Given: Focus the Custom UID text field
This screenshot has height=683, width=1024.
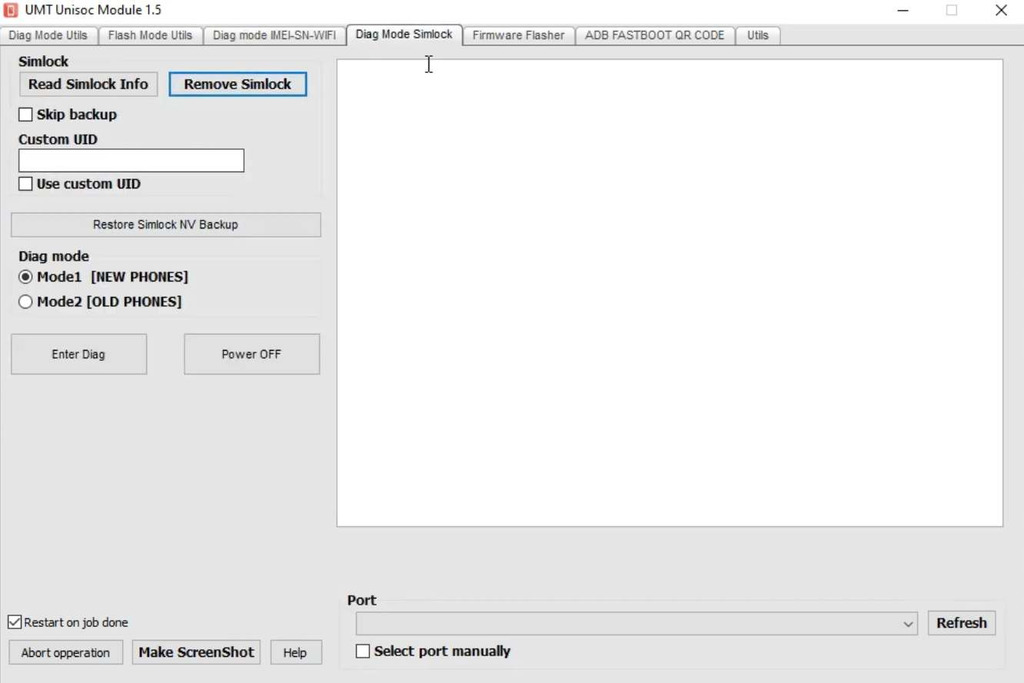Looking at the screenshot, I should (131, 161).
